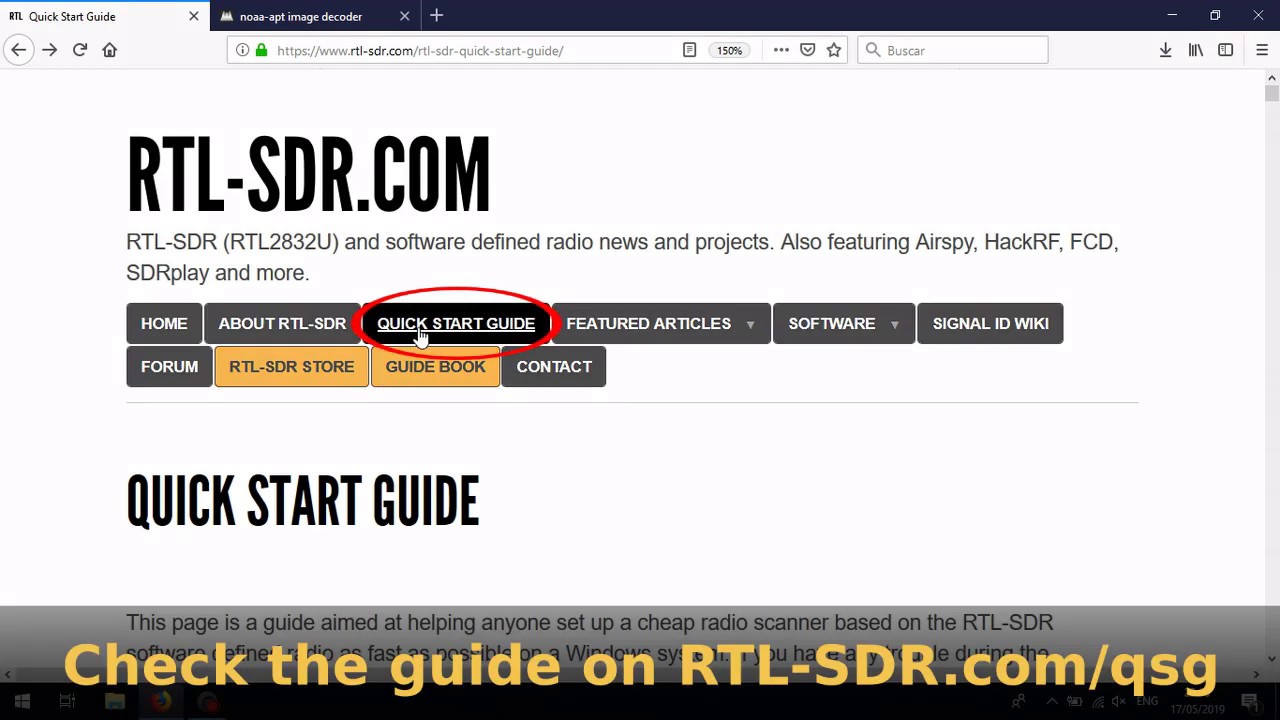Click the RTL-SDR.COM site title
Image resolution: width=1280 pixels, height=720 pixels.
(308, 175)
